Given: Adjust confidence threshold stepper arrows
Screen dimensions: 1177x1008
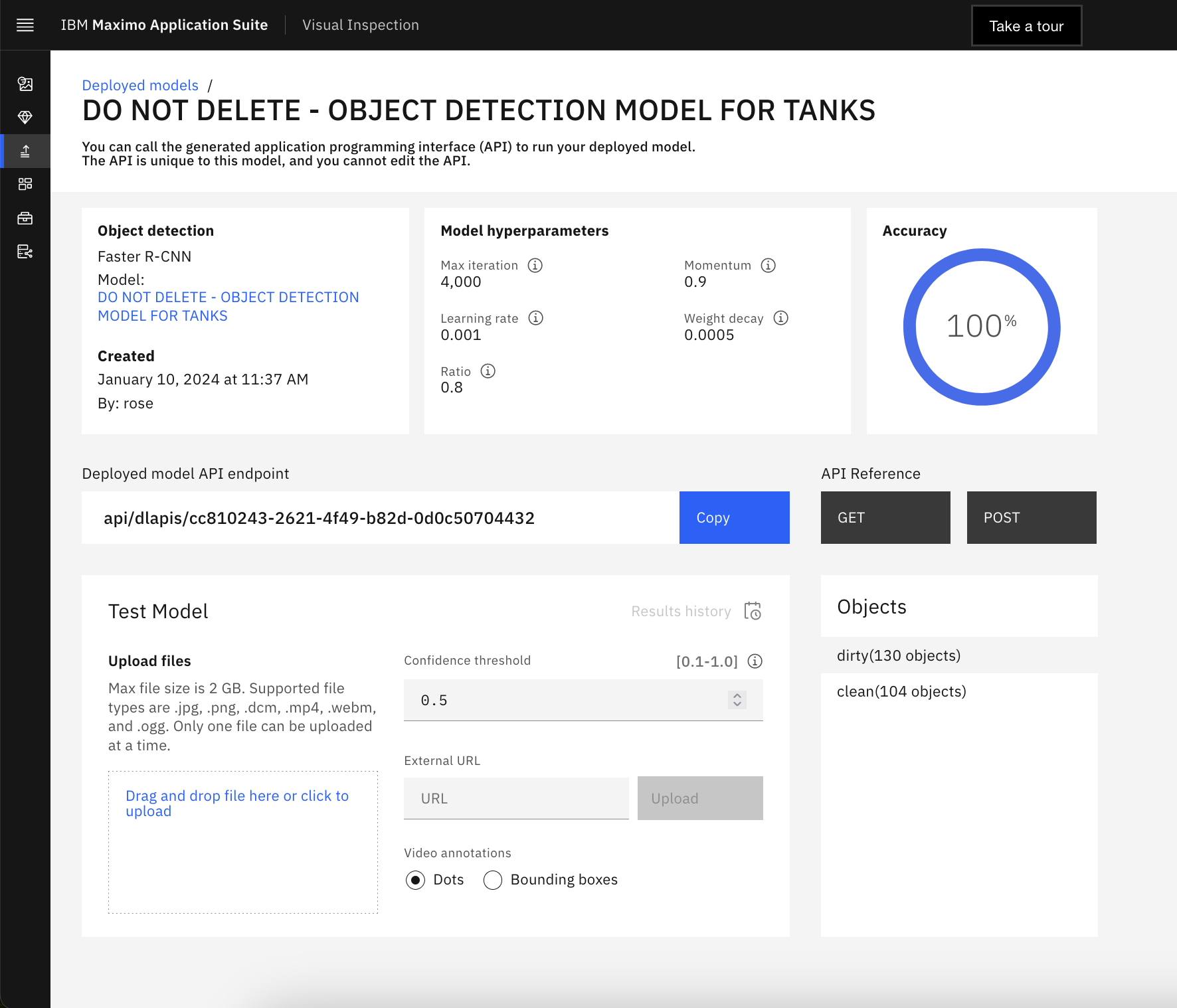Looking at the screenshot, I should click(737, 700).
